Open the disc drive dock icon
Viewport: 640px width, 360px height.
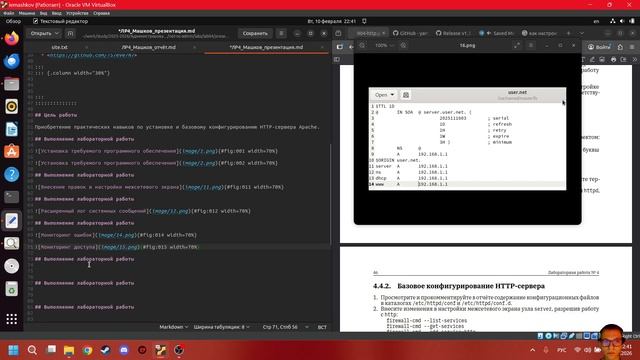coord(11,266)
